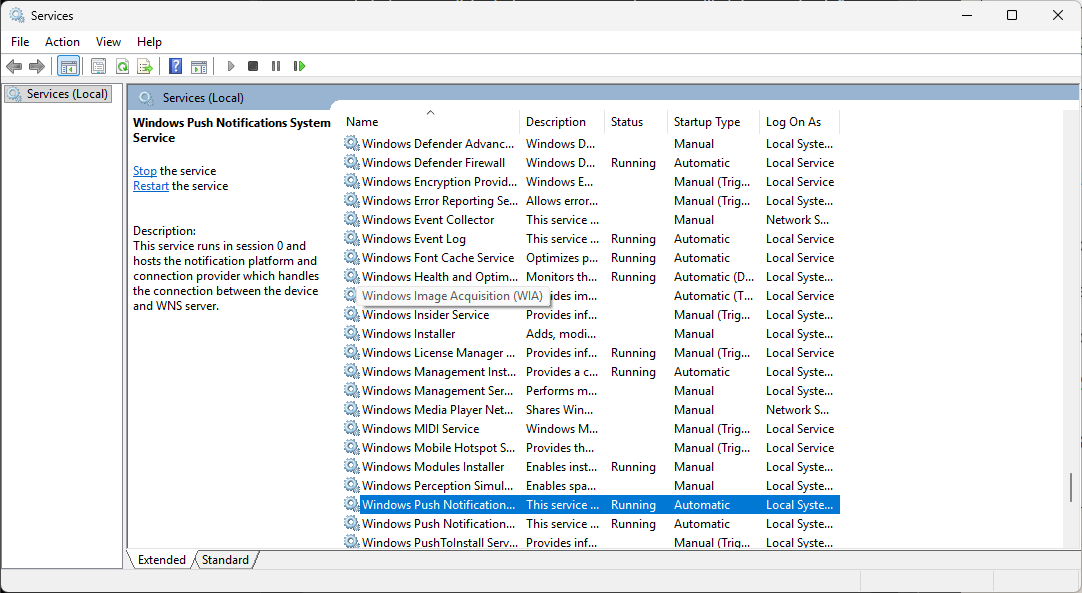Open the Help toolbar icon
The image size is (1082, 593).
[176, 66]
